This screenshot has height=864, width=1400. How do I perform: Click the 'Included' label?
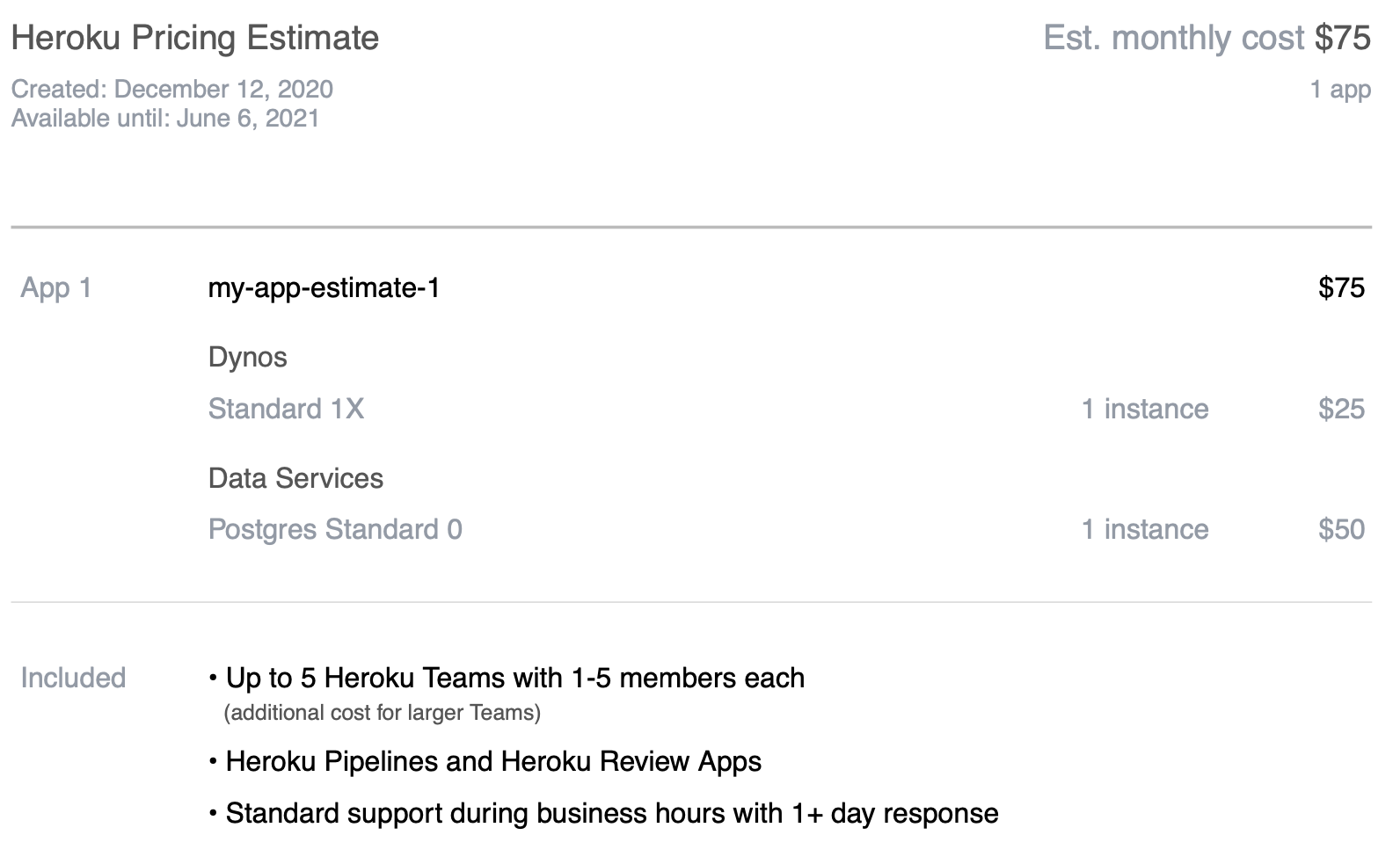[x=73, y=678]
